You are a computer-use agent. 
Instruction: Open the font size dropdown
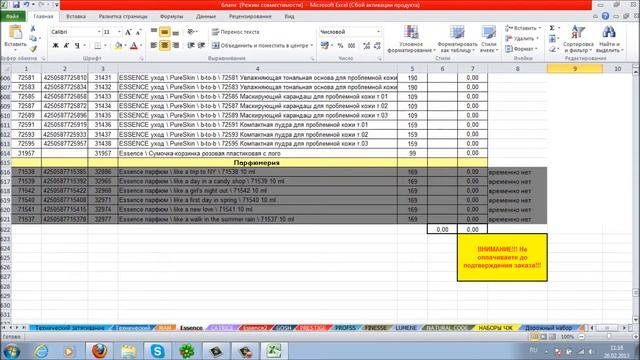pos(119,32)
